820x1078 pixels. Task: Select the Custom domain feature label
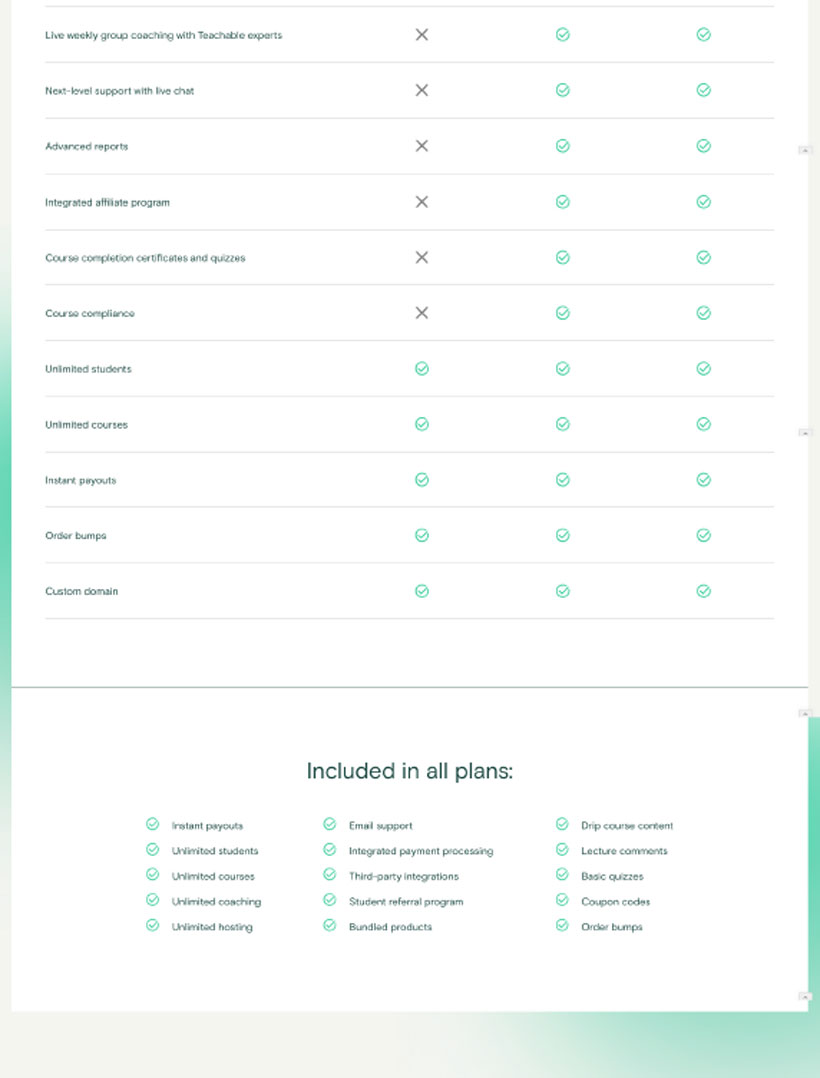coord(82,591)
